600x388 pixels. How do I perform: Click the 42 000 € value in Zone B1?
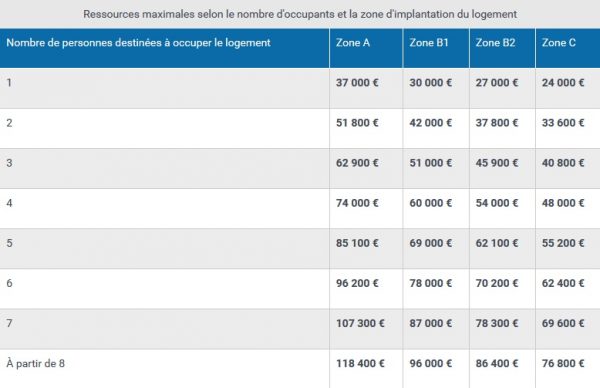[430, 123]
